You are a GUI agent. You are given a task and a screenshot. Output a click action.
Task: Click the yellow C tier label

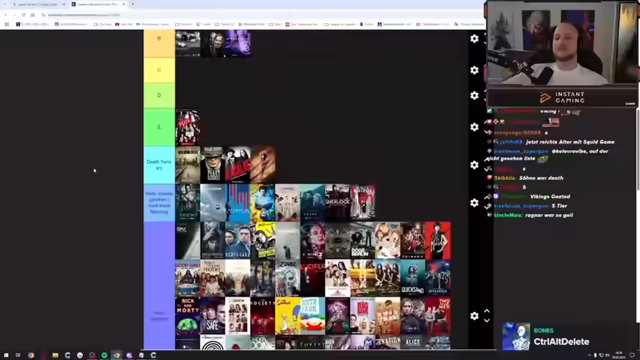click(x=159, y=70)
